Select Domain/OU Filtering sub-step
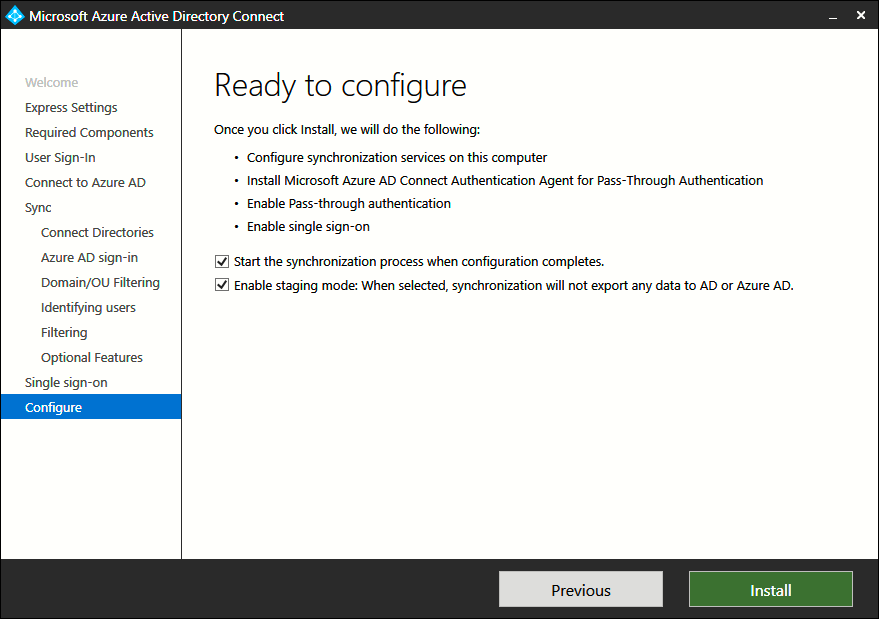879x619 pixels. (100, 283)
